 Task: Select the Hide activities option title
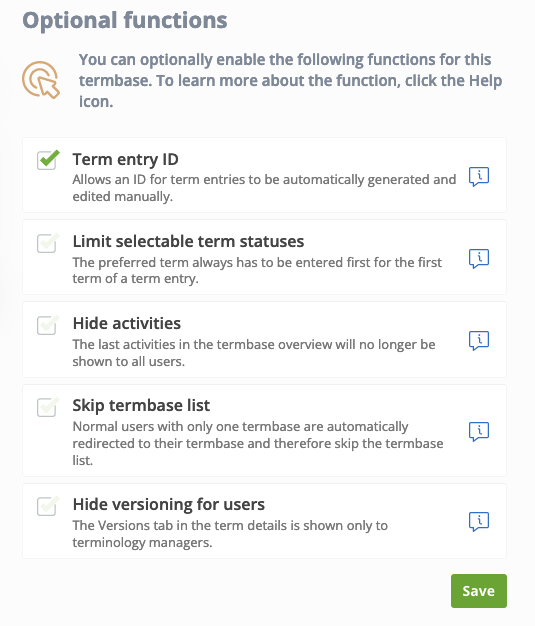click(x=127, y=323)
